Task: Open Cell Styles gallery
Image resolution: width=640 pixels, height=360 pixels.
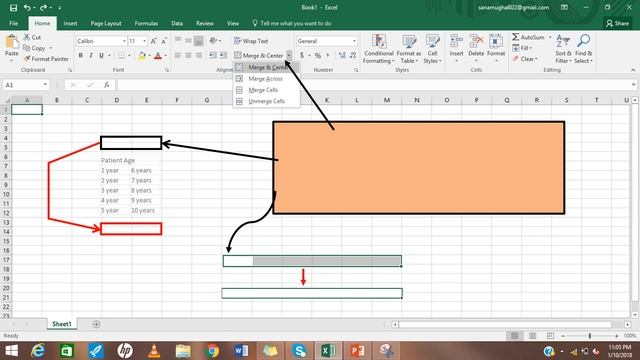Action: [x=432, y=49]
